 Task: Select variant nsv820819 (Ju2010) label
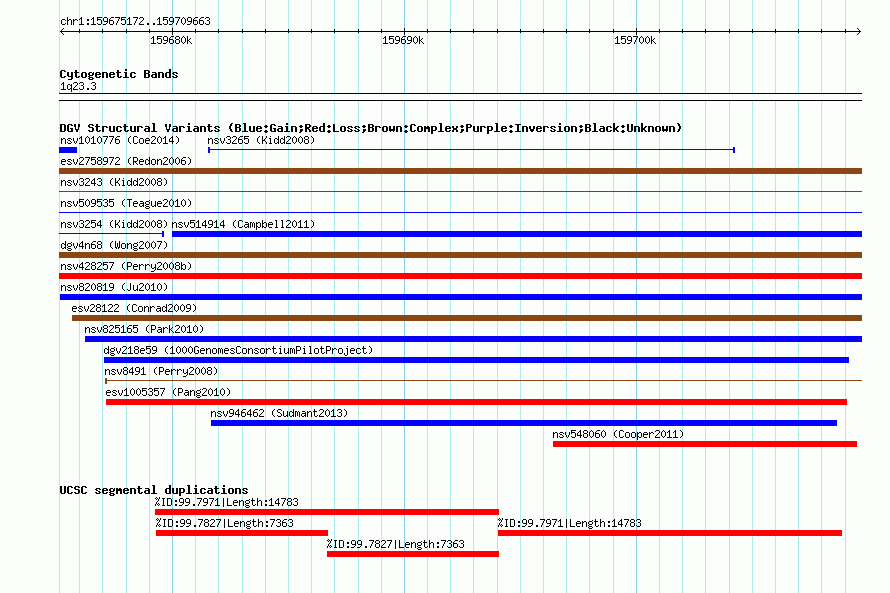coord(114,287)
